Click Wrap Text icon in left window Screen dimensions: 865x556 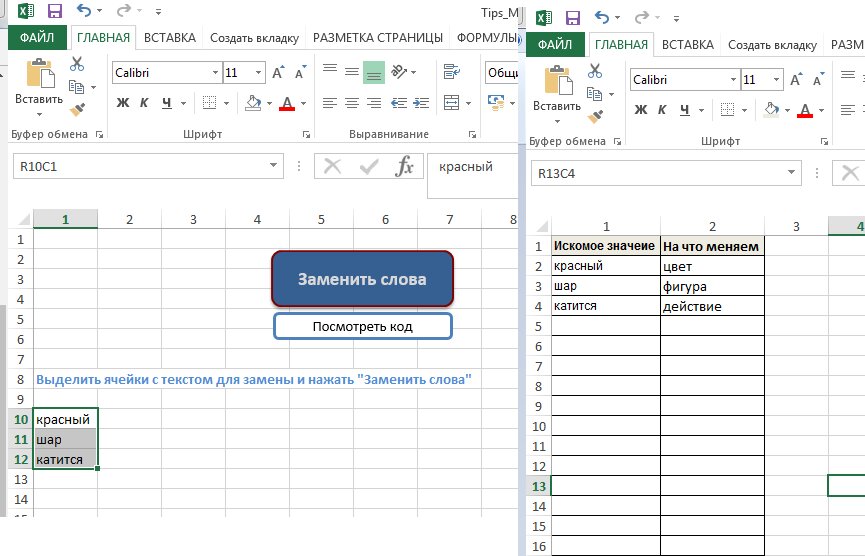click(452, 72)
